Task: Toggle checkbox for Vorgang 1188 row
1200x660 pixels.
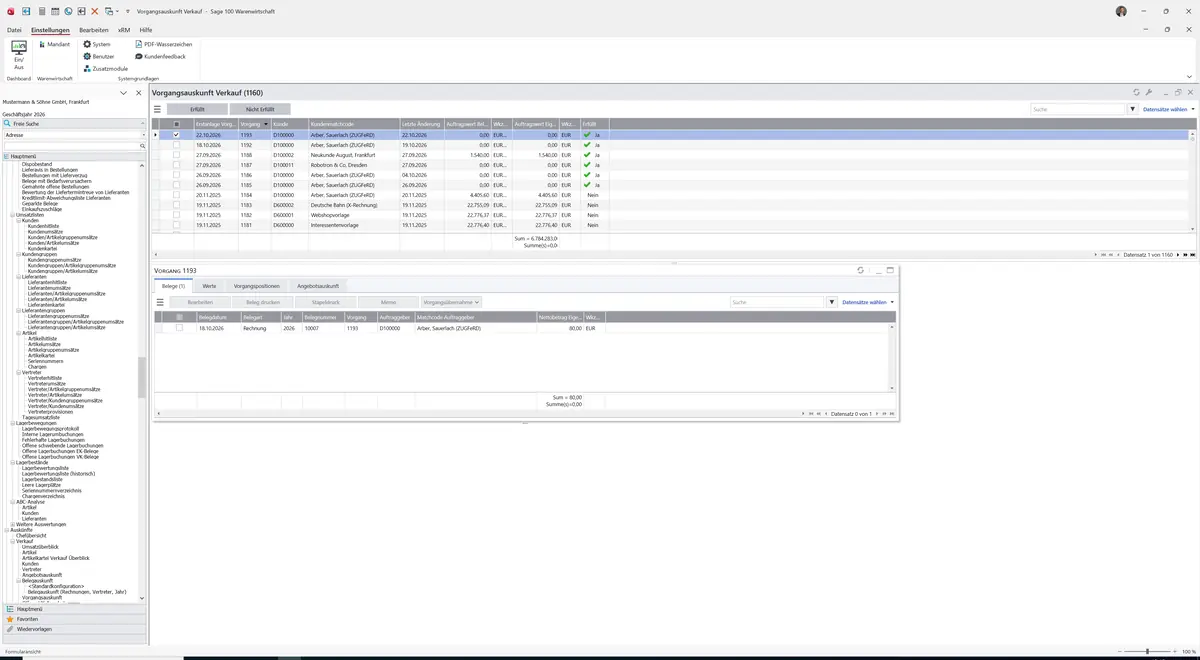Action: coord(177,155)
